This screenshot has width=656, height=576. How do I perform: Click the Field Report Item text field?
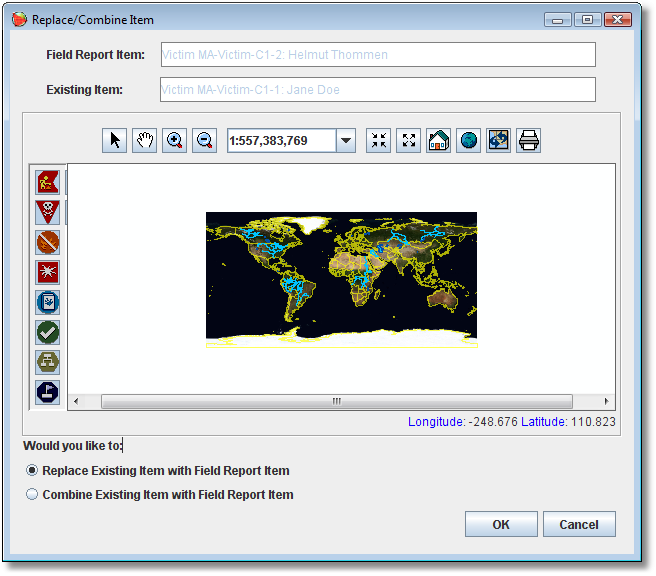(x=377, y=55)
